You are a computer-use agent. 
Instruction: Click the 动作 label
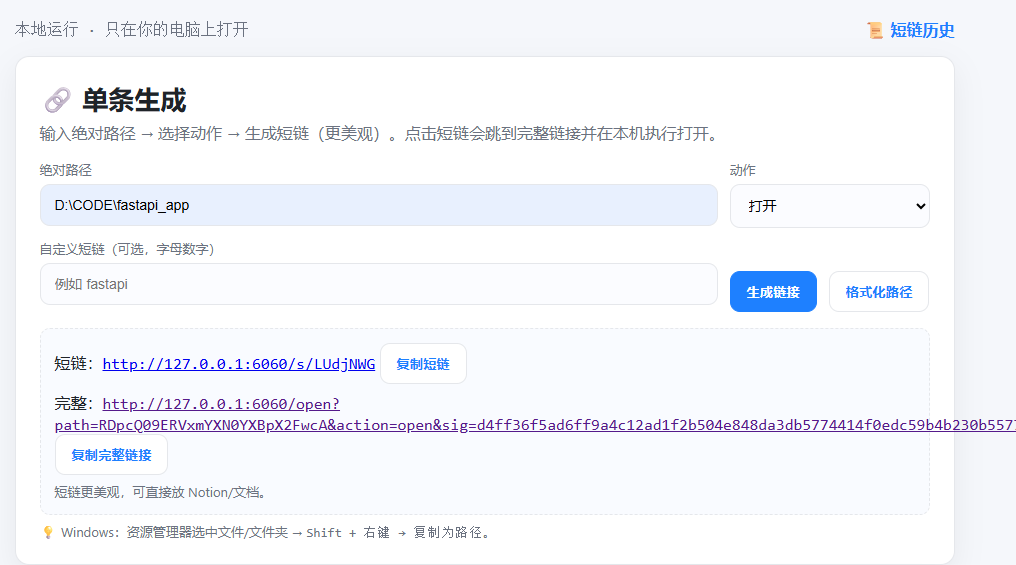pos(743,170)
